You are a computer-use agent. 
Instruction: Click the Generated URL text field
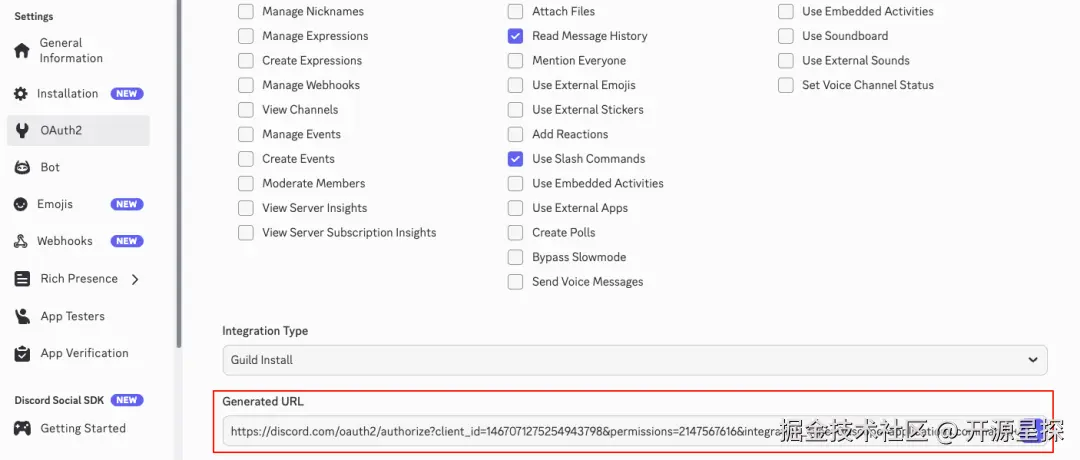pos(634,431)
